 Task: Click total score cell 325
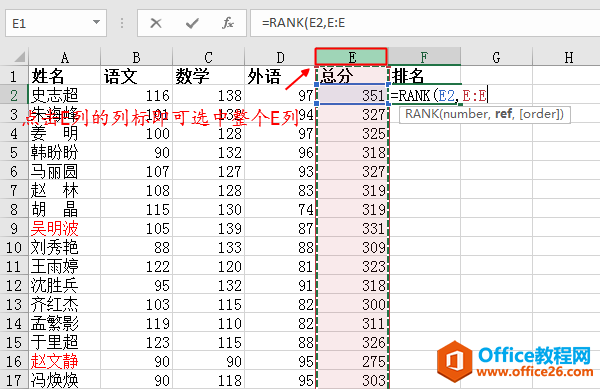click(352, 133)
